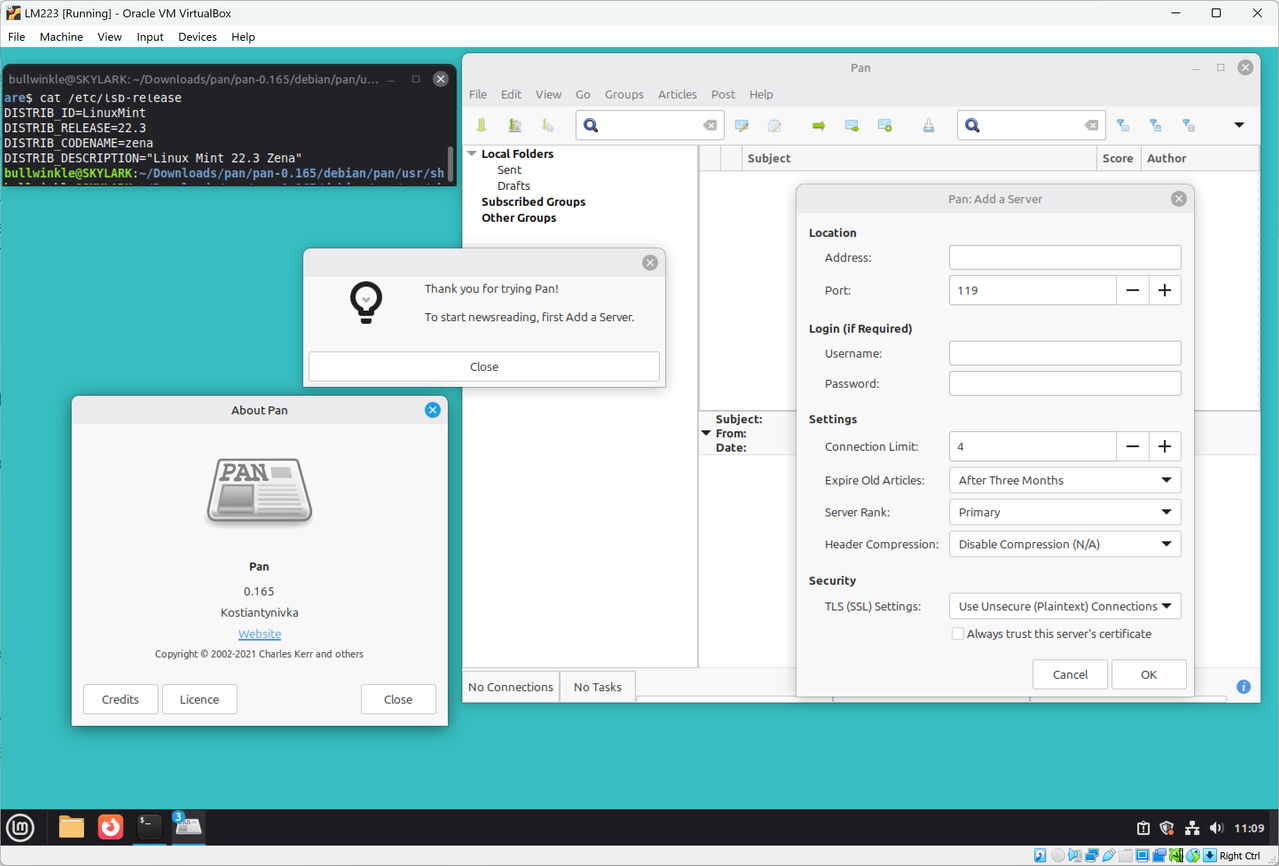Image resolution: width=1279 pixels, height=866 pixels.
Task: Open the Header Compression dropdown
Action: 1064,544
